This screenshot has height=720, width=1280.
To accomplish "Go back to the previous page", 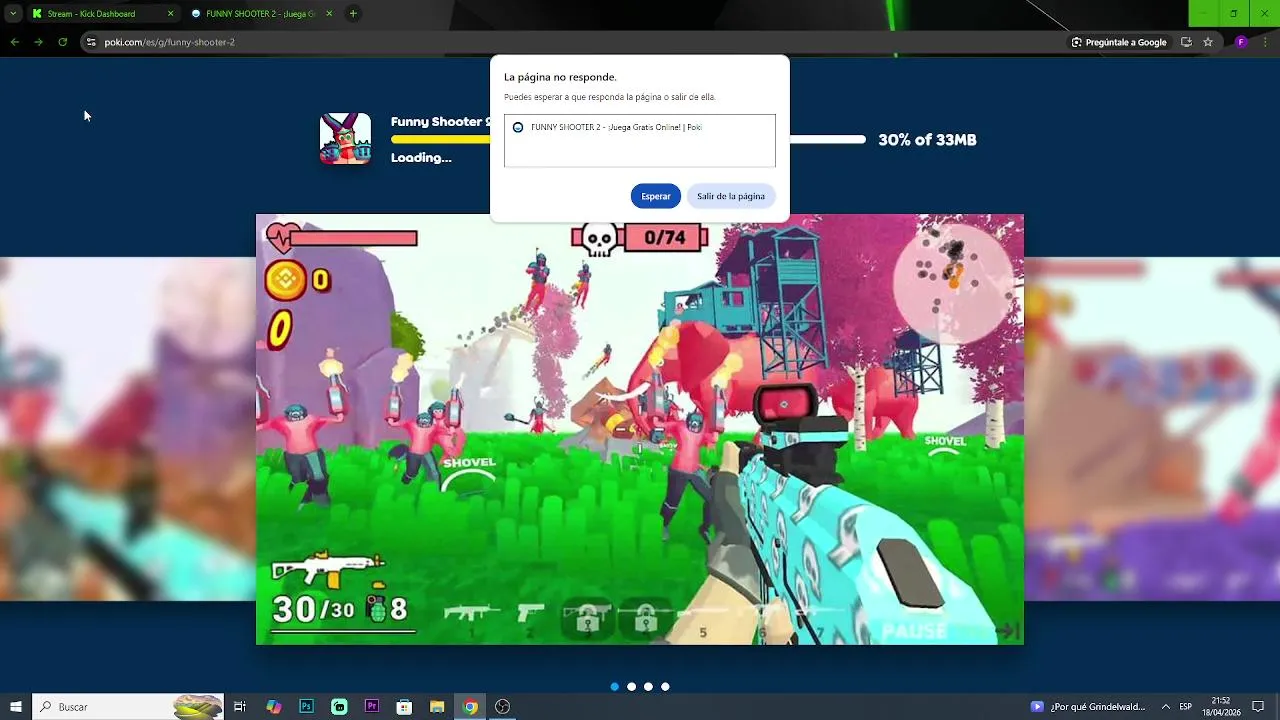I will 14,42.
